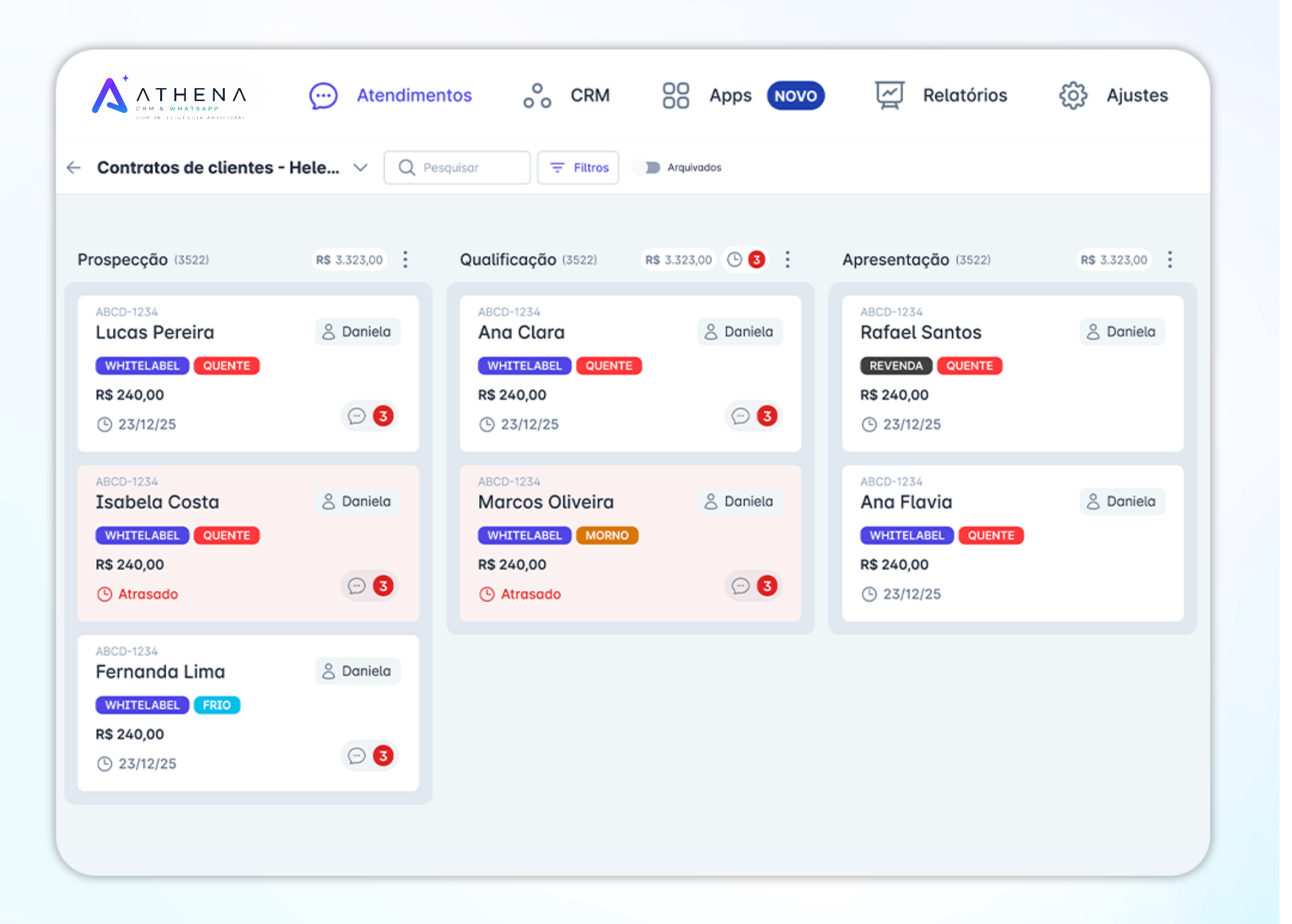This screenshot has width=1292, height=924.
Task: Click 23/12/25 date on Ana Clara card
Action: 530,425
